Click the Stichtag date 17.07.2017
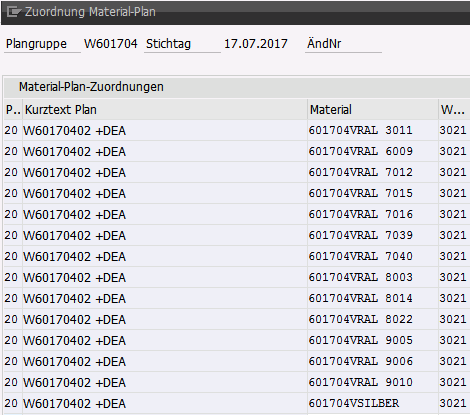The width and height of the screenshot is (470, 415). click(256, 44)
